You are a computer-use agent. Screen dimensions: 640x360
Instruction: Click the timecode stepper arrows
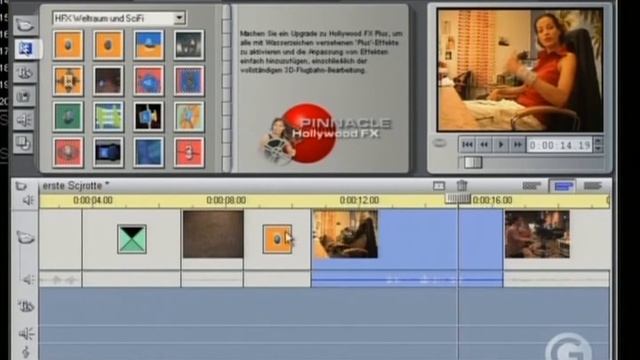point(598,145)
